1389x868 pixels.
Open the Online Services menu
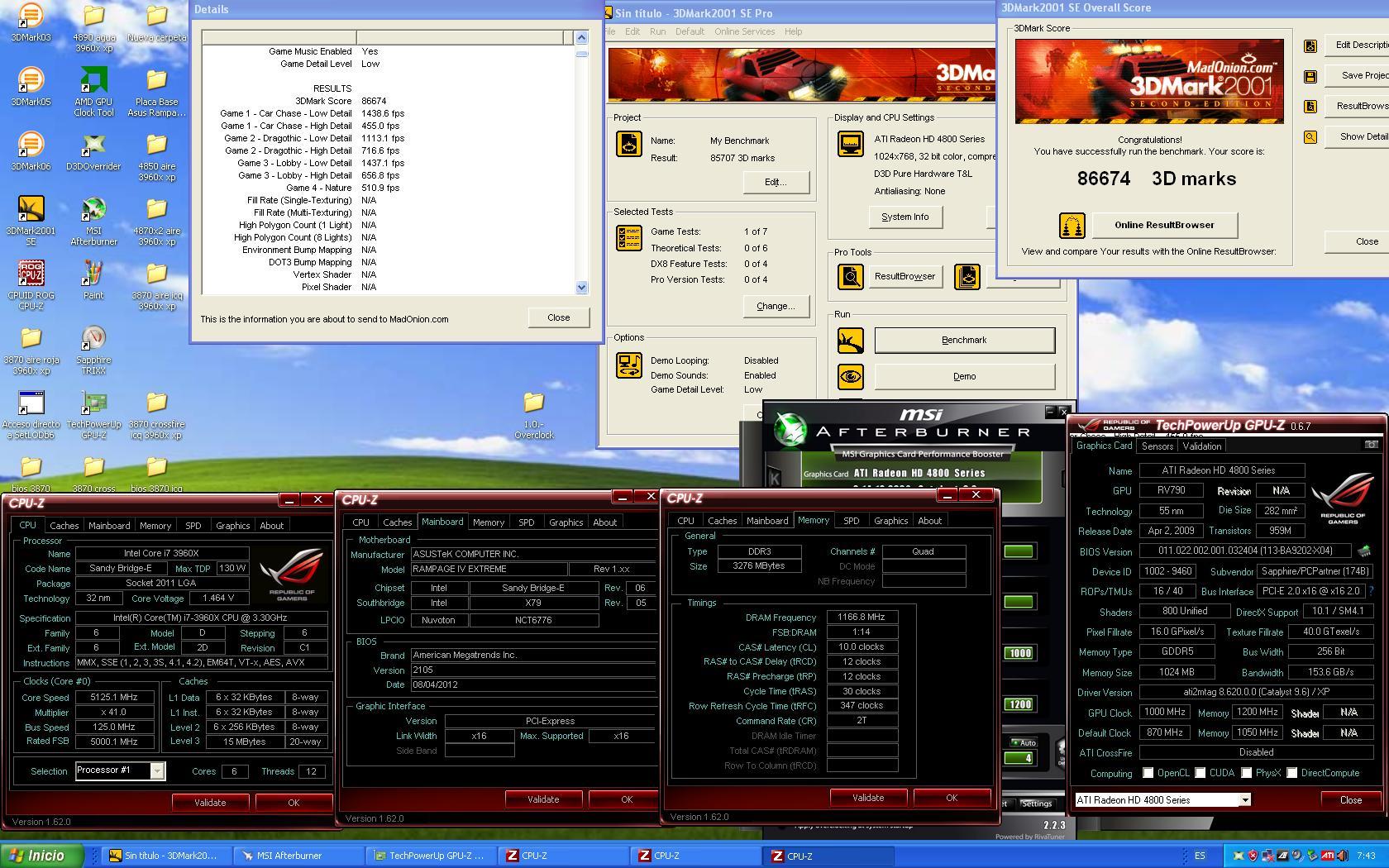744,31
